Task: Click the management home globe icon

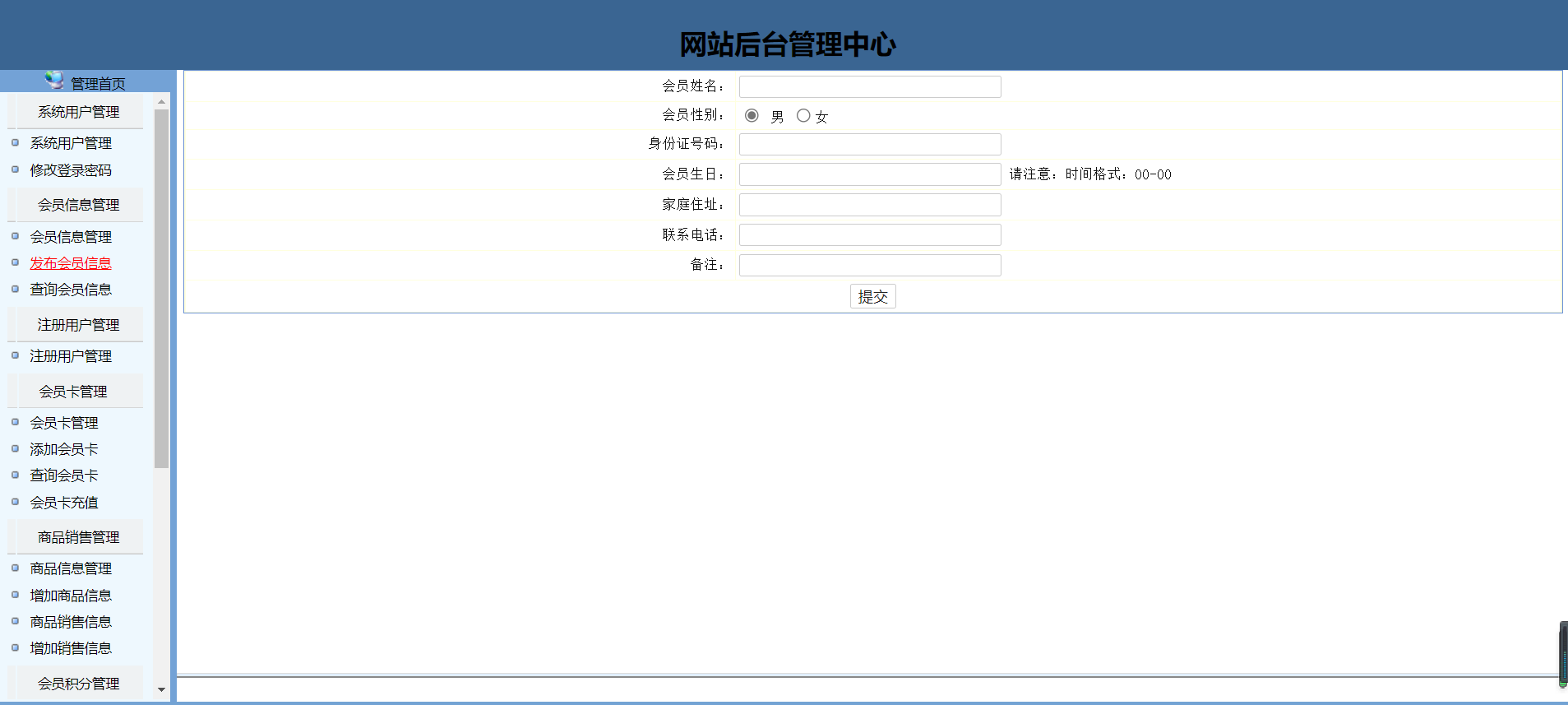Action: [54, 80]
